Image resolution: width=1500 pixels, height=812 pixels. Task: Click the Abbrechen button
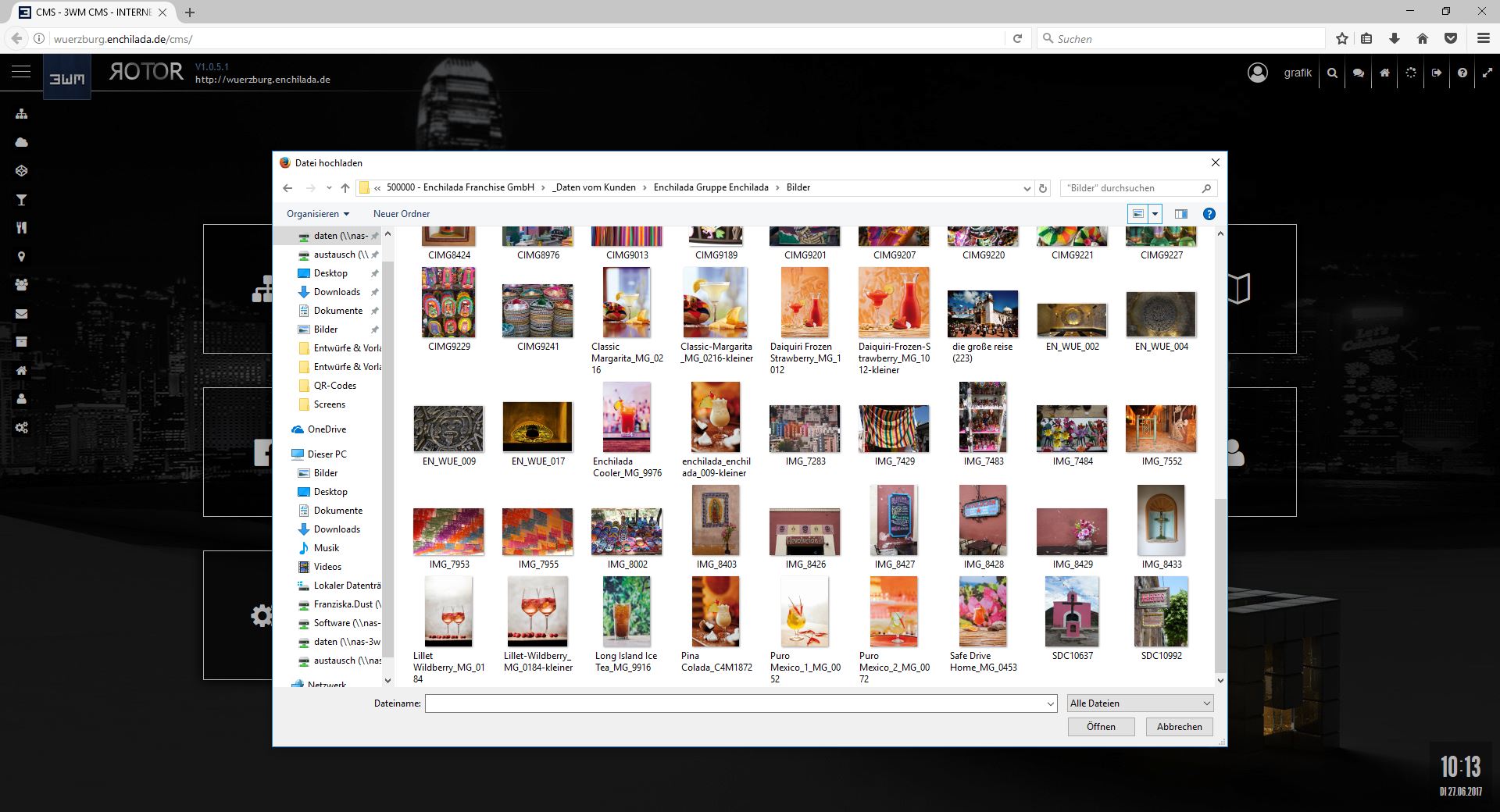click(x=1180, y=727)
